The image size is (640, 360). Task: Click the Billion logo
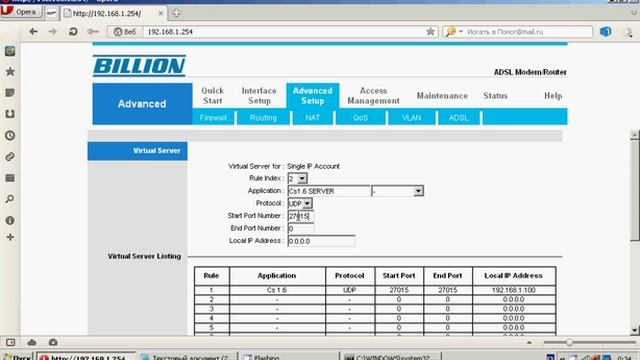[x=139, y=66]
